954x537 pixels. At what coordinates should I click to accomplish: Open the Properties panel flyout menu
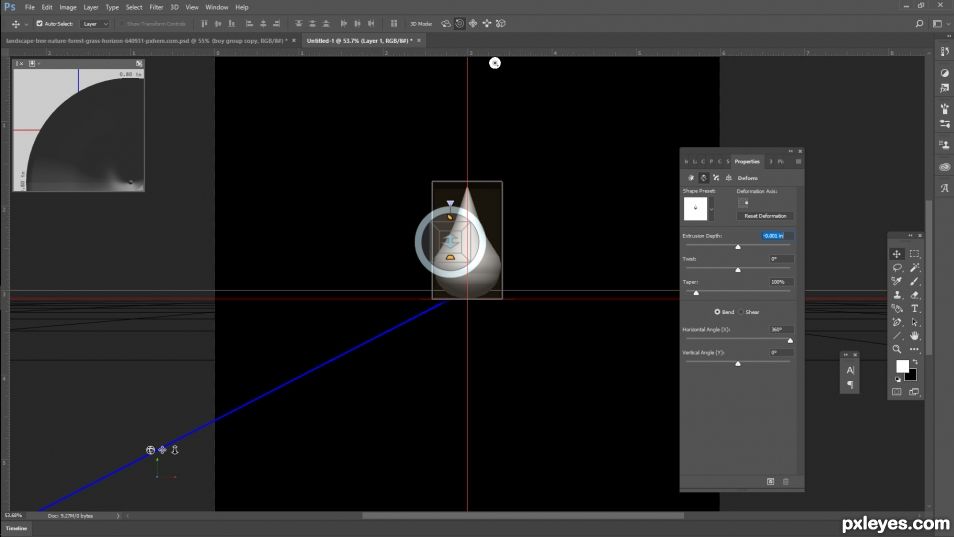click(798, 162)
